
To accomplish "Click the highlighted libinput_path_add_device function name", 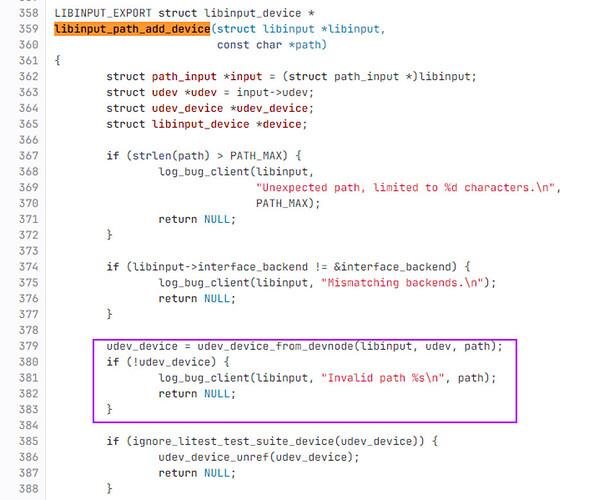I will pyautogui.click(x=132, y=29).
